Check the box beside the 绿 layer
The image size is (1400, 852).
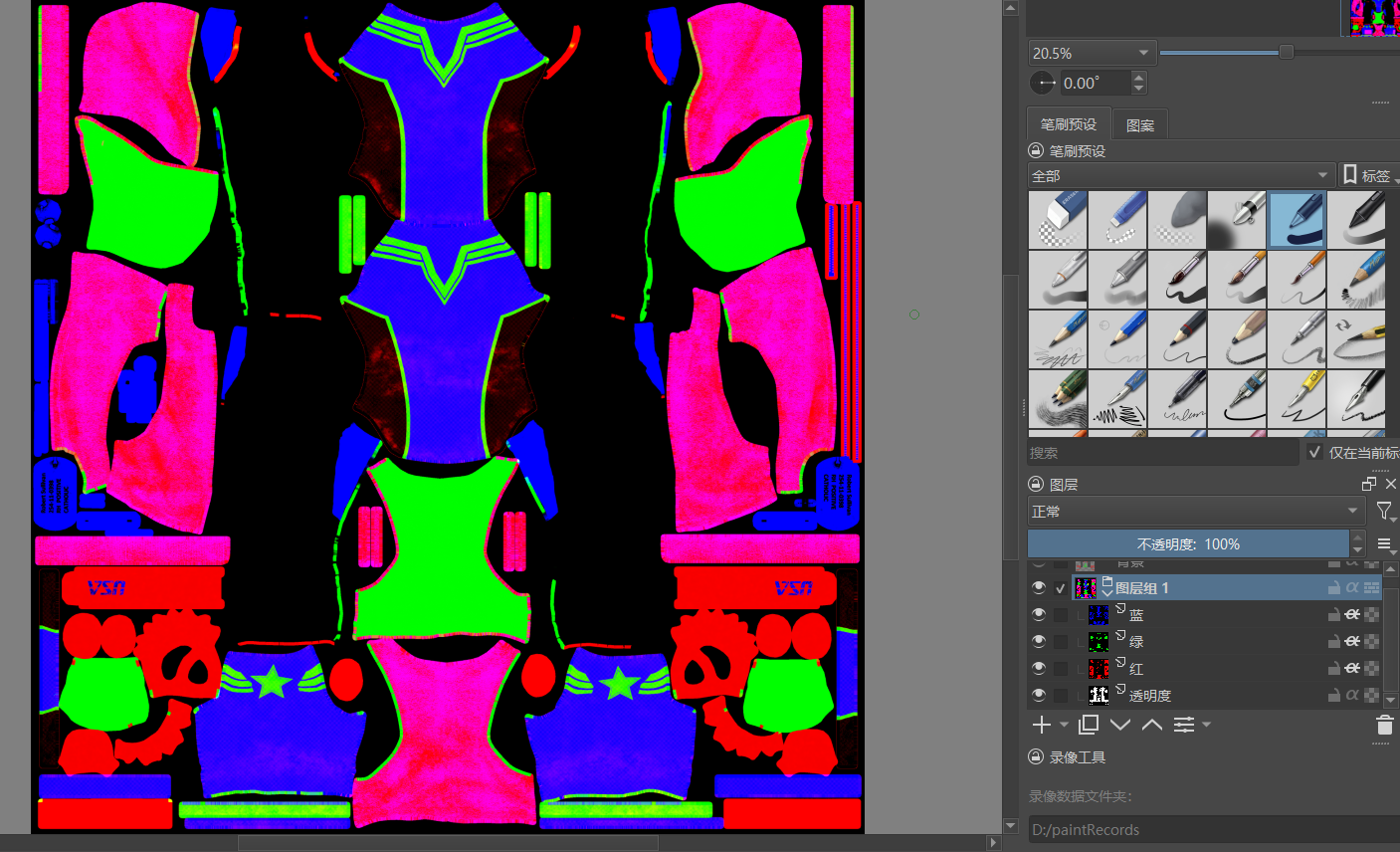click(1061, 642)
